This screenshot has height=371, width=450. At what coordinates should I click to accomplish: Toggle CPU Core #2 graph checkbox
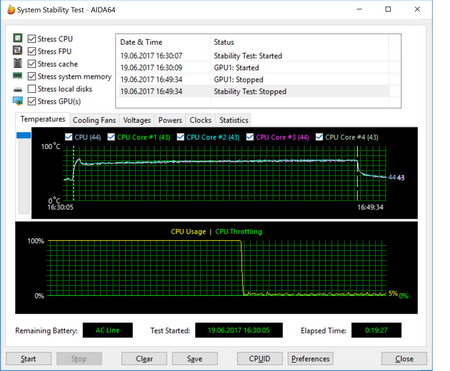[180, 137]
